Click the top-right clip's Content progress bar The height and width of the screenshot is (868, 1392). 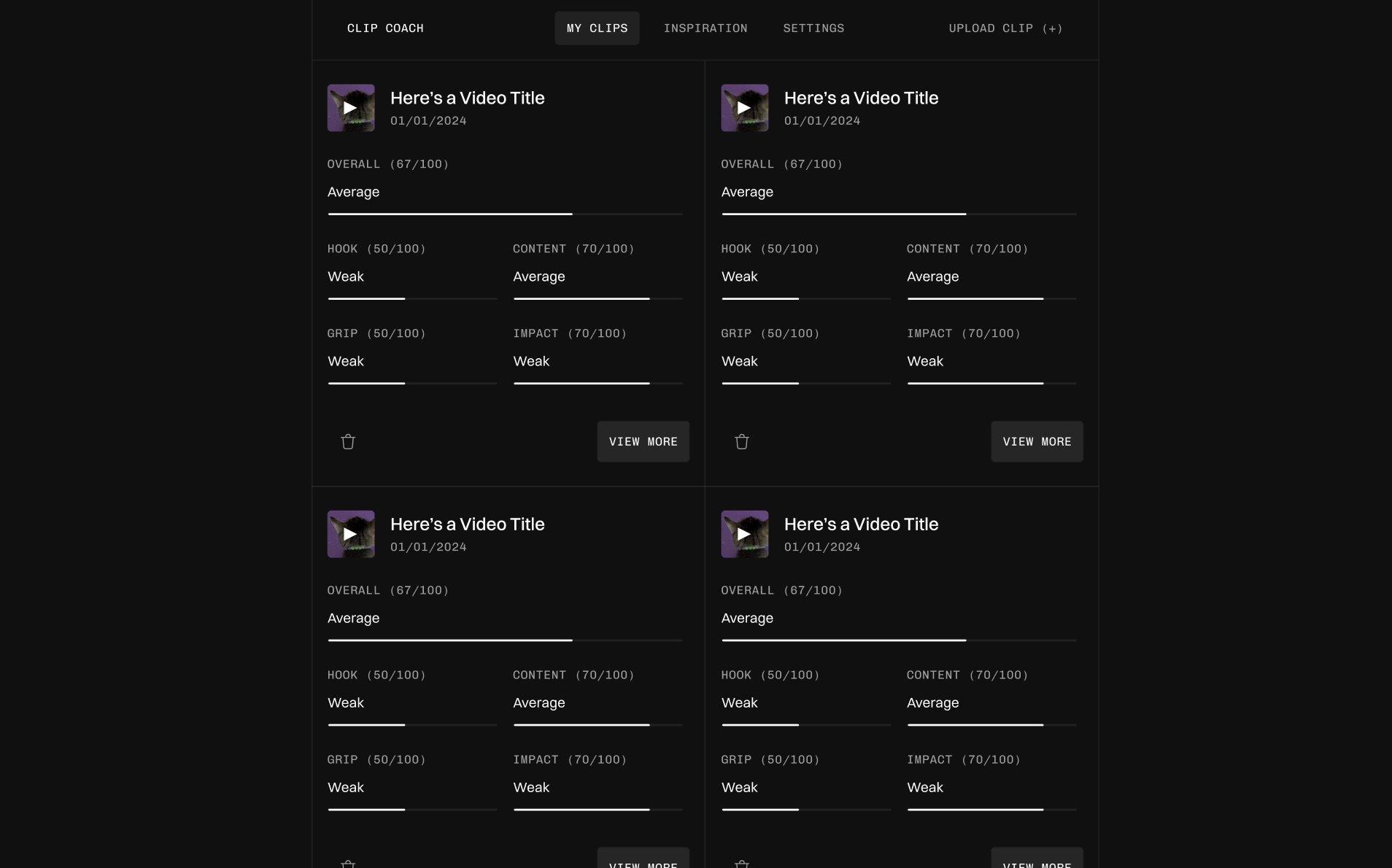coord(991,298)
